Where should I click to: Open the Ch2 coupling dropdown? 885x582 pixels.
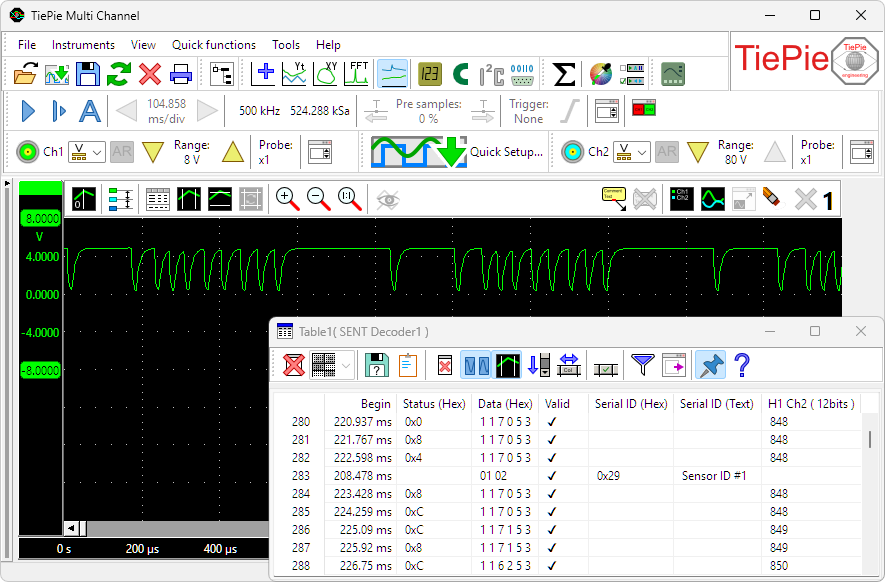632,152
